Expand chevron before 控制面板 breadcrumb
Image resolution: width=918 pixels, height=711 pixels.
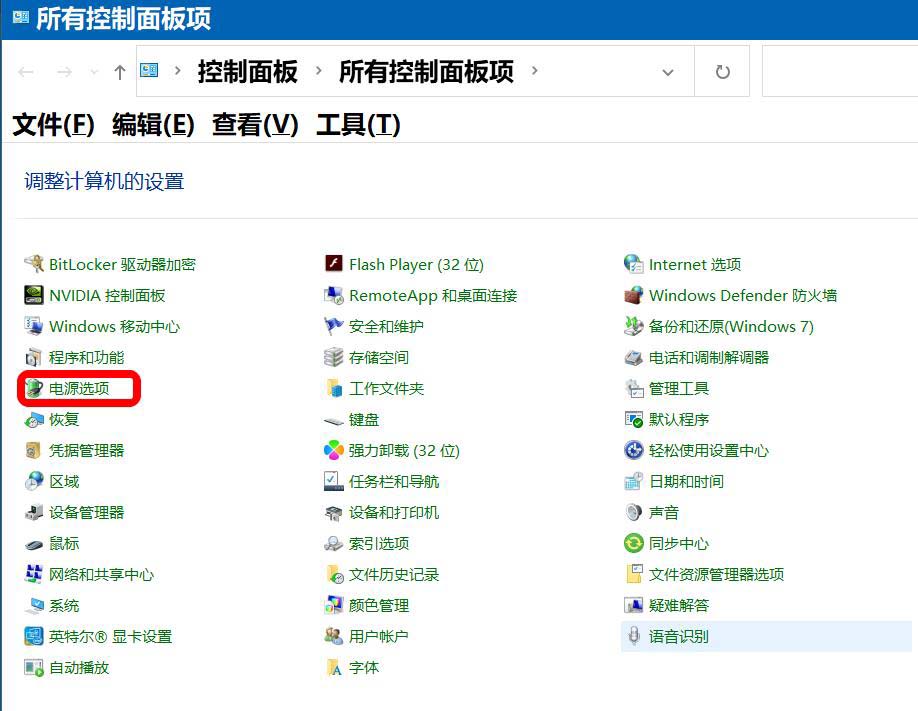tap(177, 71)
